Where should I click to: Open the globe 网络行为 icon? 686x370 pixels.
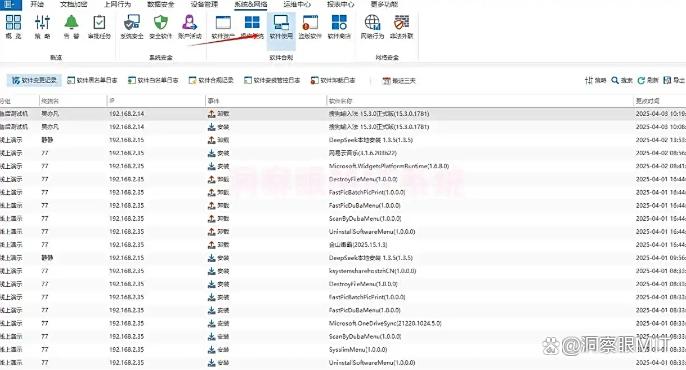pyautogui.click(x=372, y=26)
